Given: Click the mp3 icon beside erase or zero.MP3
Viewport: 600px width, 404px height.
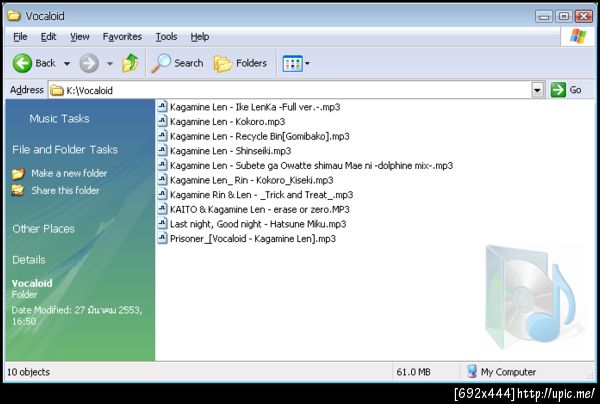Looking at the screenshot, I should pos(163,209).
